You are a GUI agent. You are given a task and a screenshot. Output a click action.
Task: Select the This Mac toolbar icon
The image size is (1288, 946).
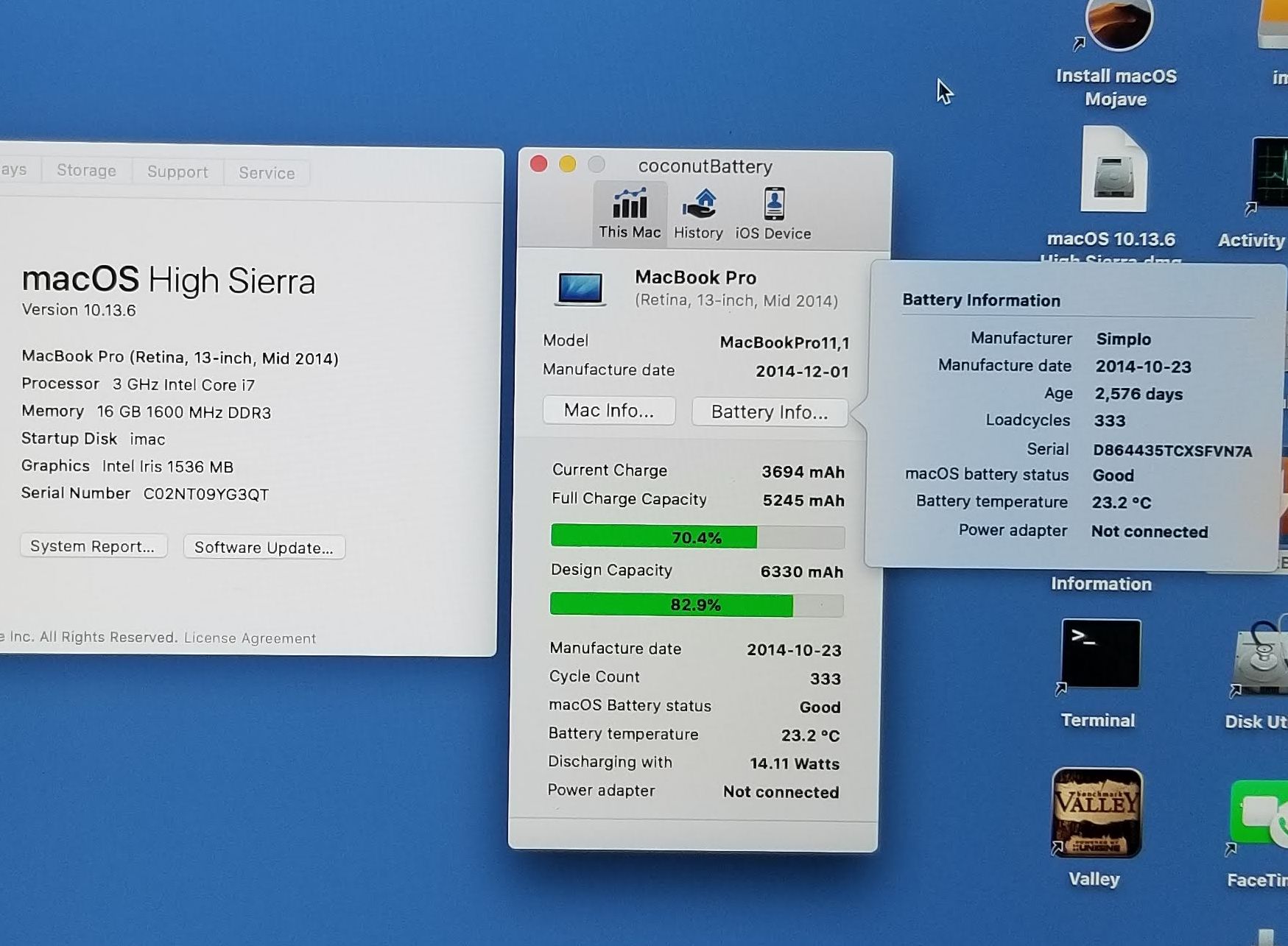630,212
